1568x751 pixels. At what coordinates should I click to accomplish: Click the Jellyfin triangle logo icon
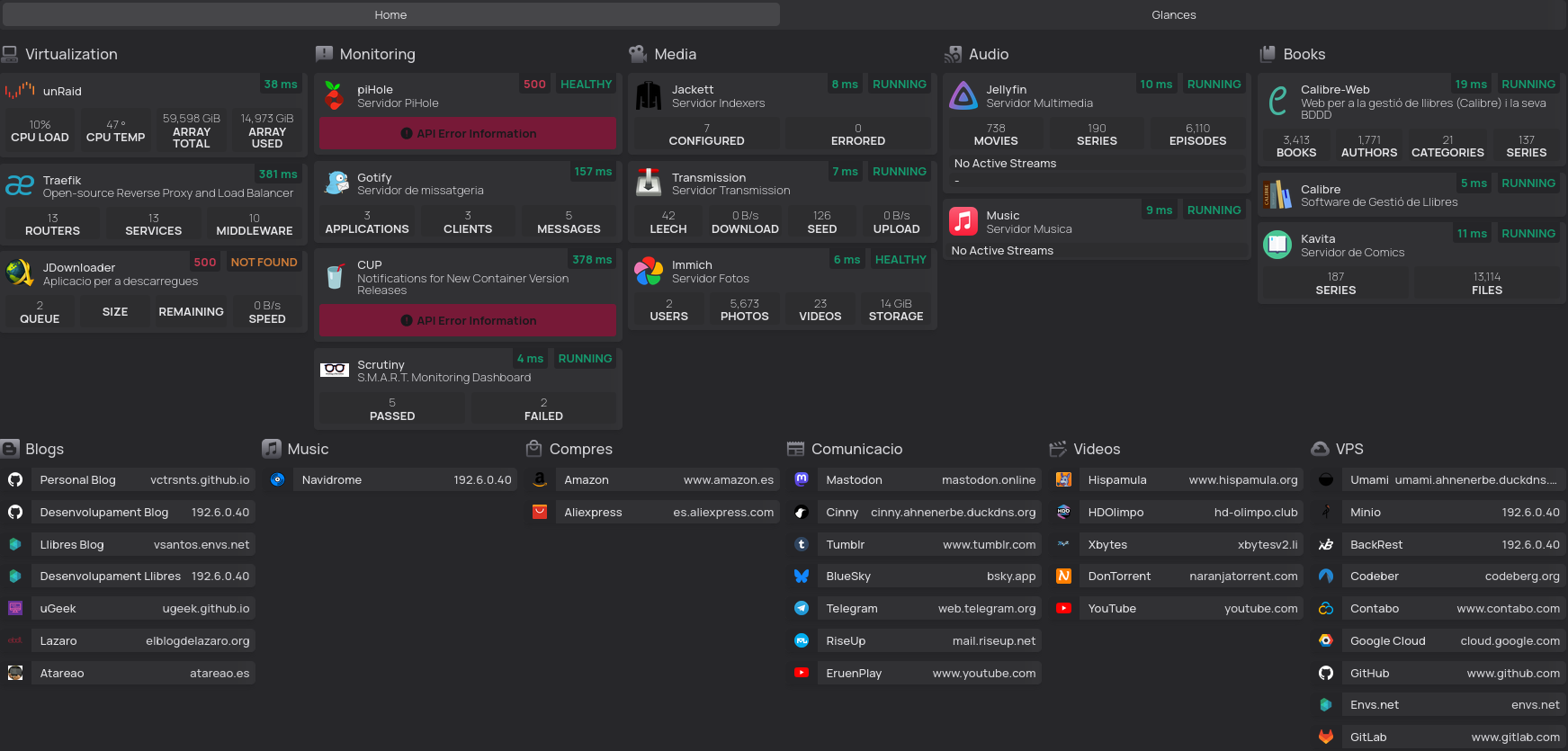coord(963,95)
